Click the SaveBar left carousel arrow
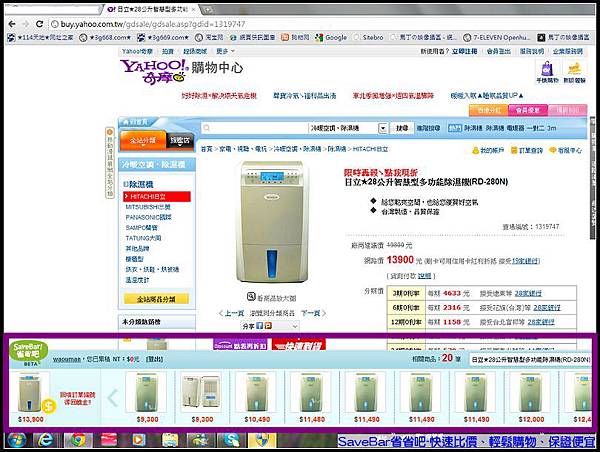The image size is (600, 452). point(112,398)
